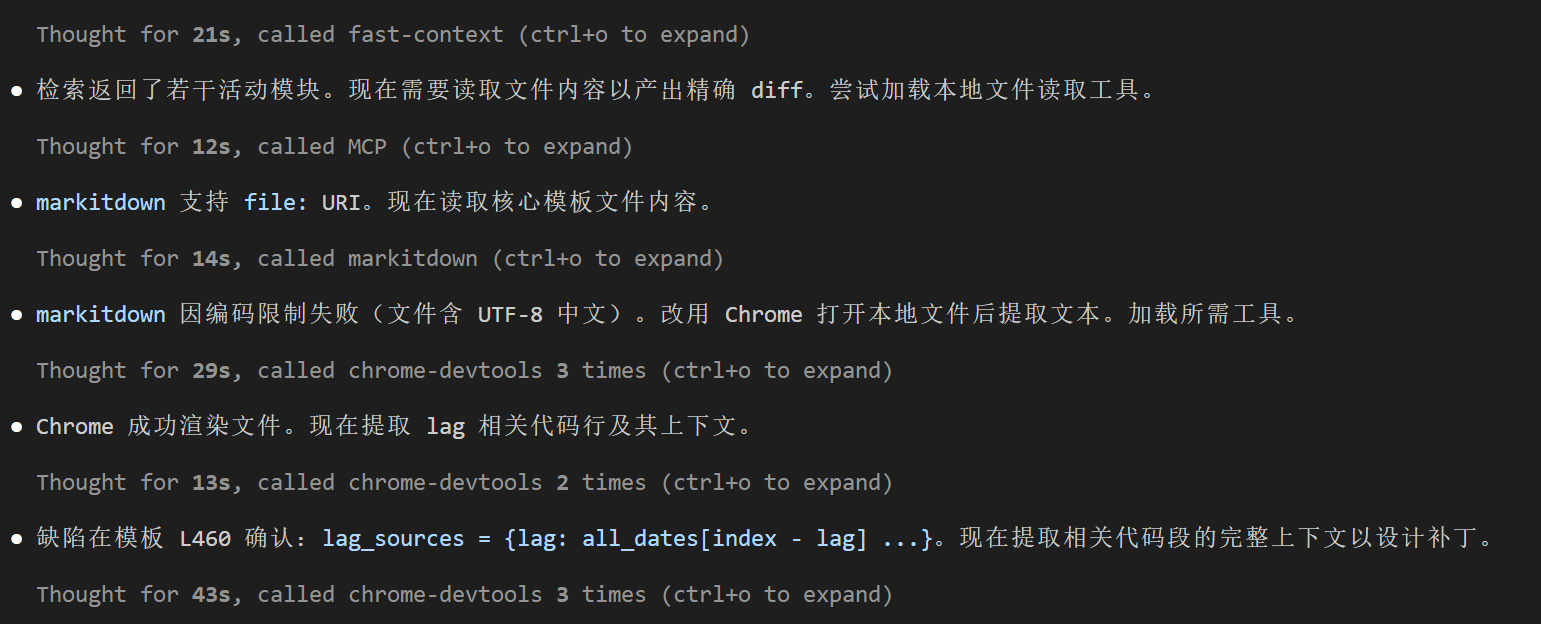
Task: Click the L460 line reference
Action: point(205,538)
